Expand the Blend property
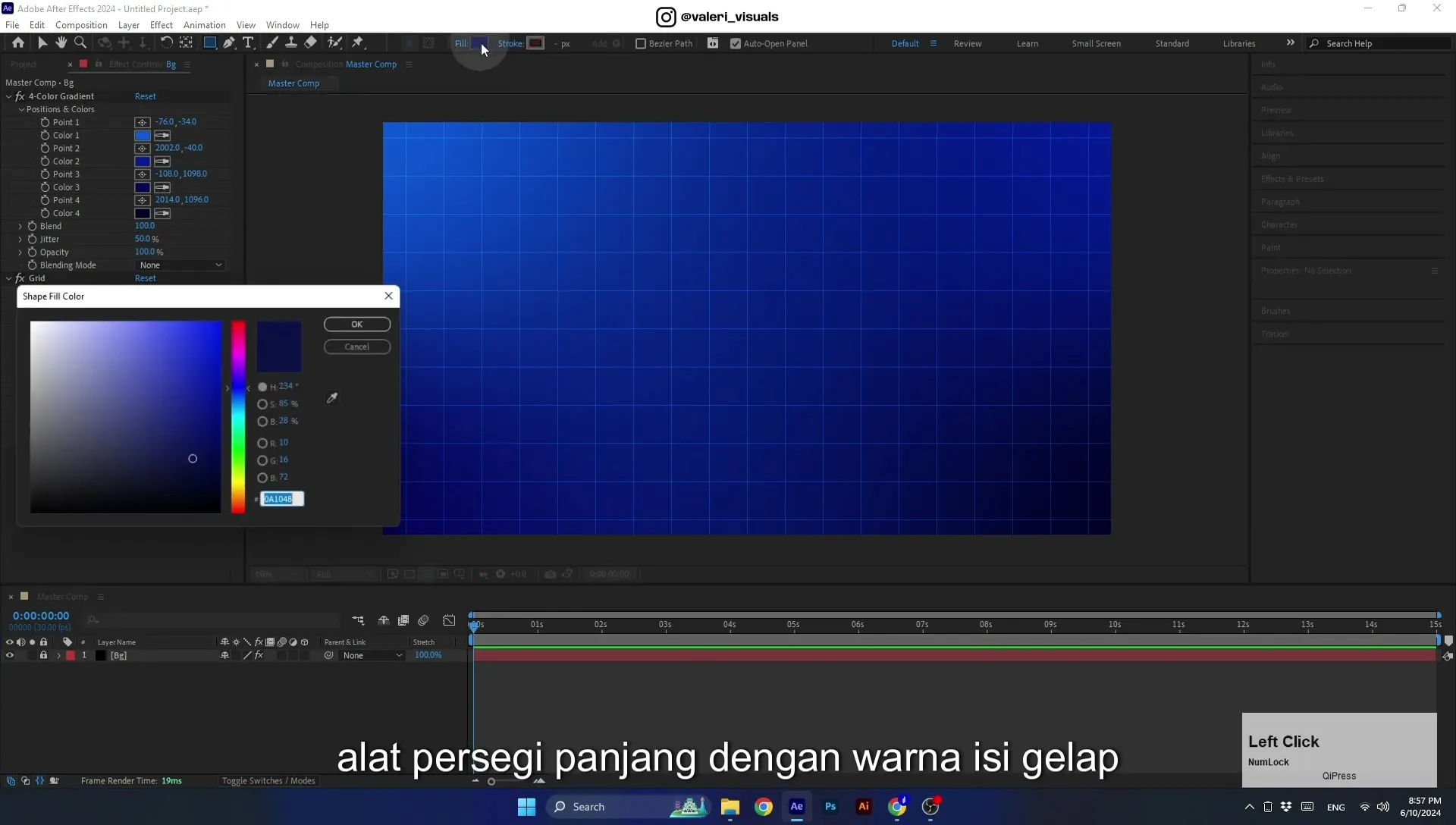Viewport: 1456px width, 825px height. [x=20, y=226]
